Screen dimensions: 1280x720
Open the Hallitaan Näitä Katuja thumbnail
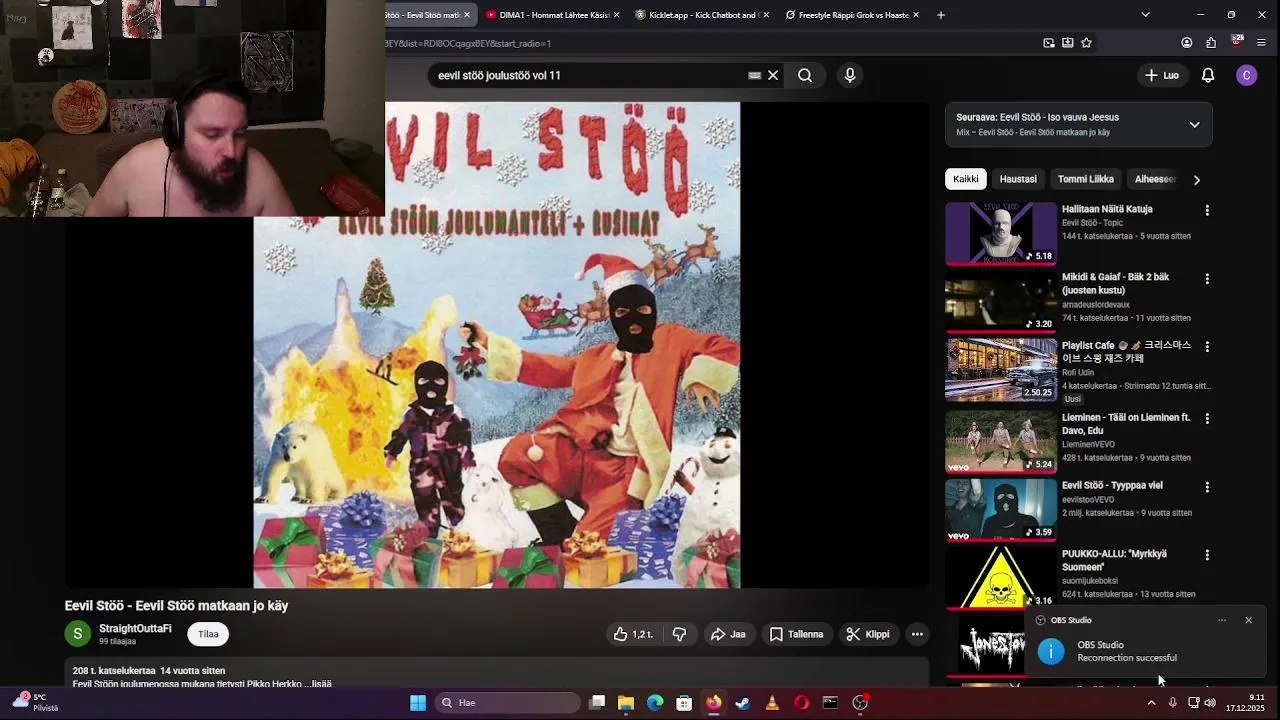click(x=1001, y=233)
